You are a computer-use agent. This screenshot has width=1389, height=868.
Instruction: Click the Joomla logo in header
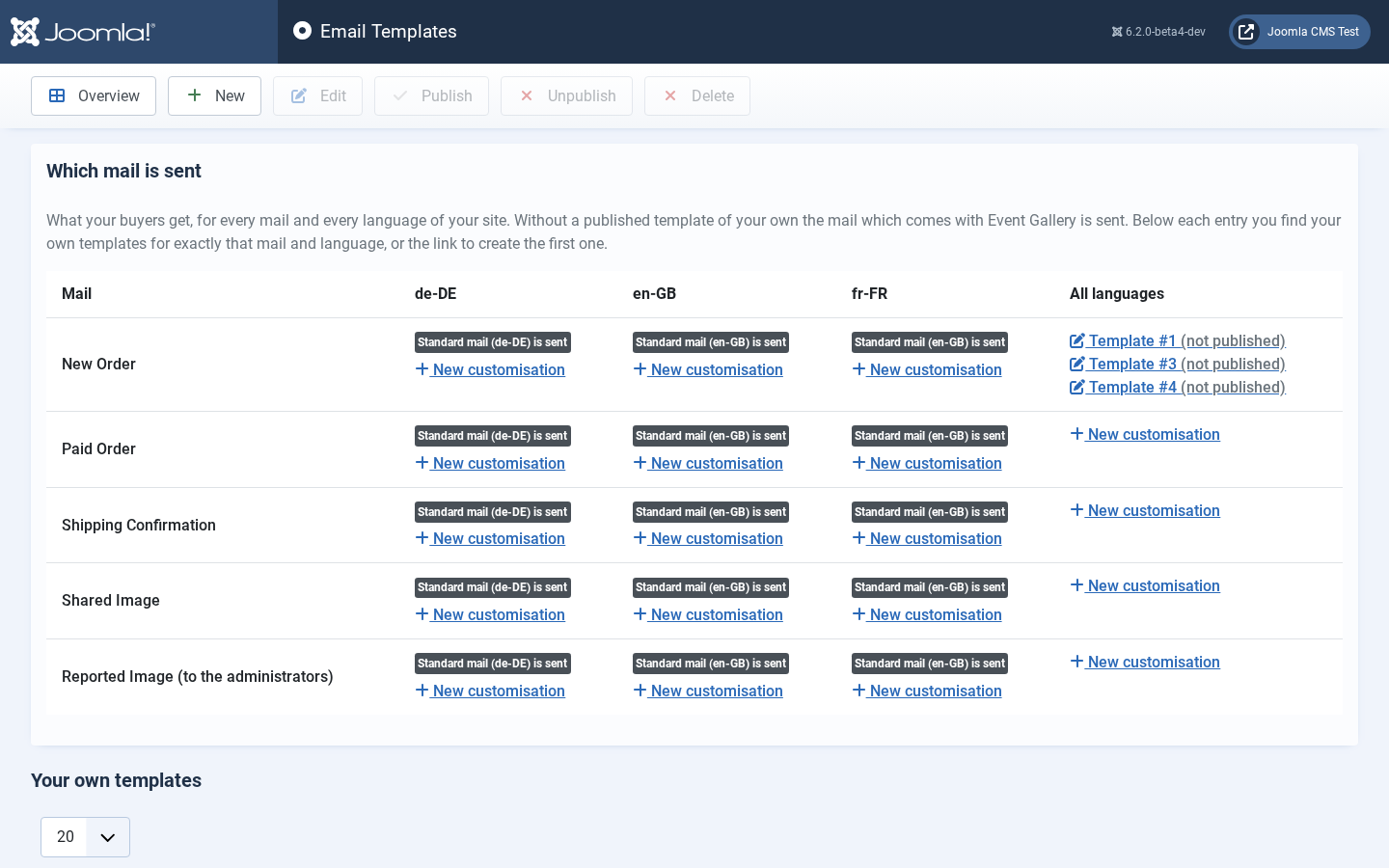coord(83,32)
